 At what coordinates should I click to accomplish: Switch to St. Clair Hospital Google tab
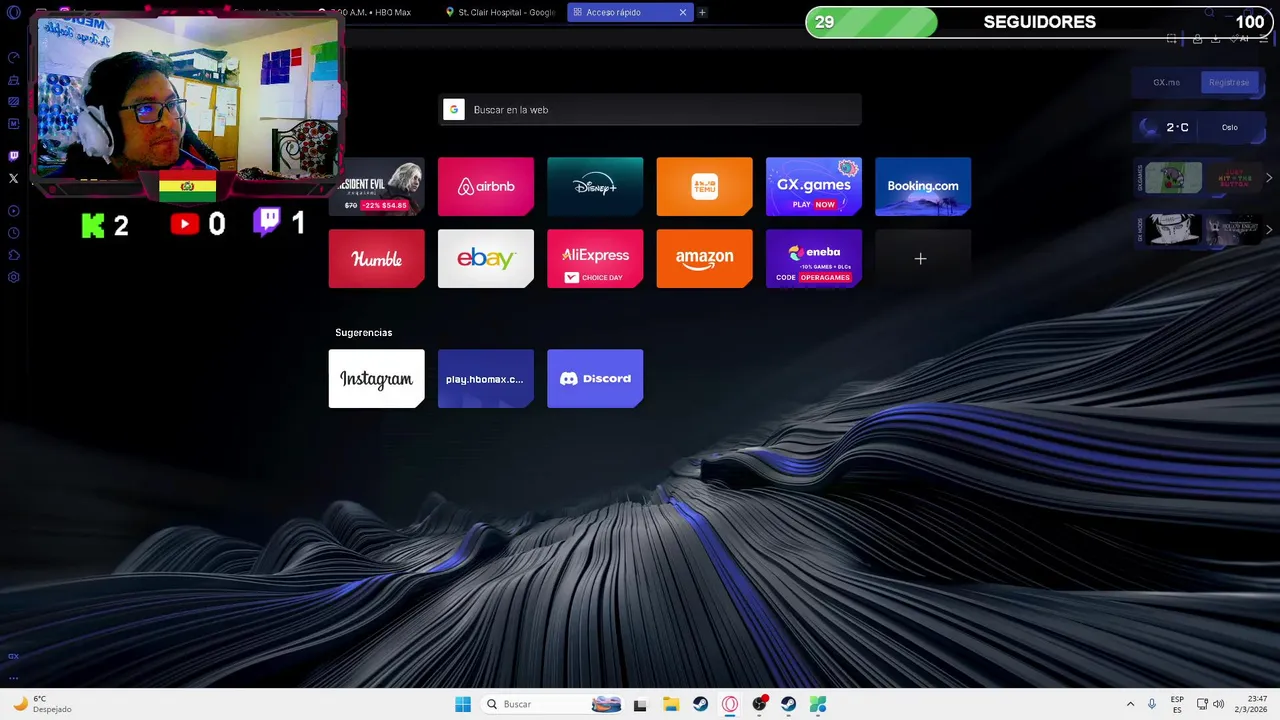500,12
